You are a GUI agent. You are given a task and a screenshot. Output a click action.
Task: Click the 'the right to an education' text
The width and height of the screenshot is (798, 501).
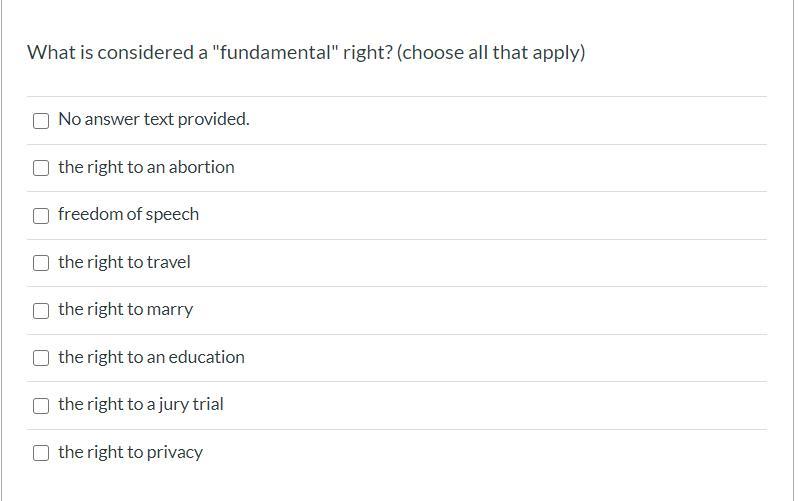151,357
